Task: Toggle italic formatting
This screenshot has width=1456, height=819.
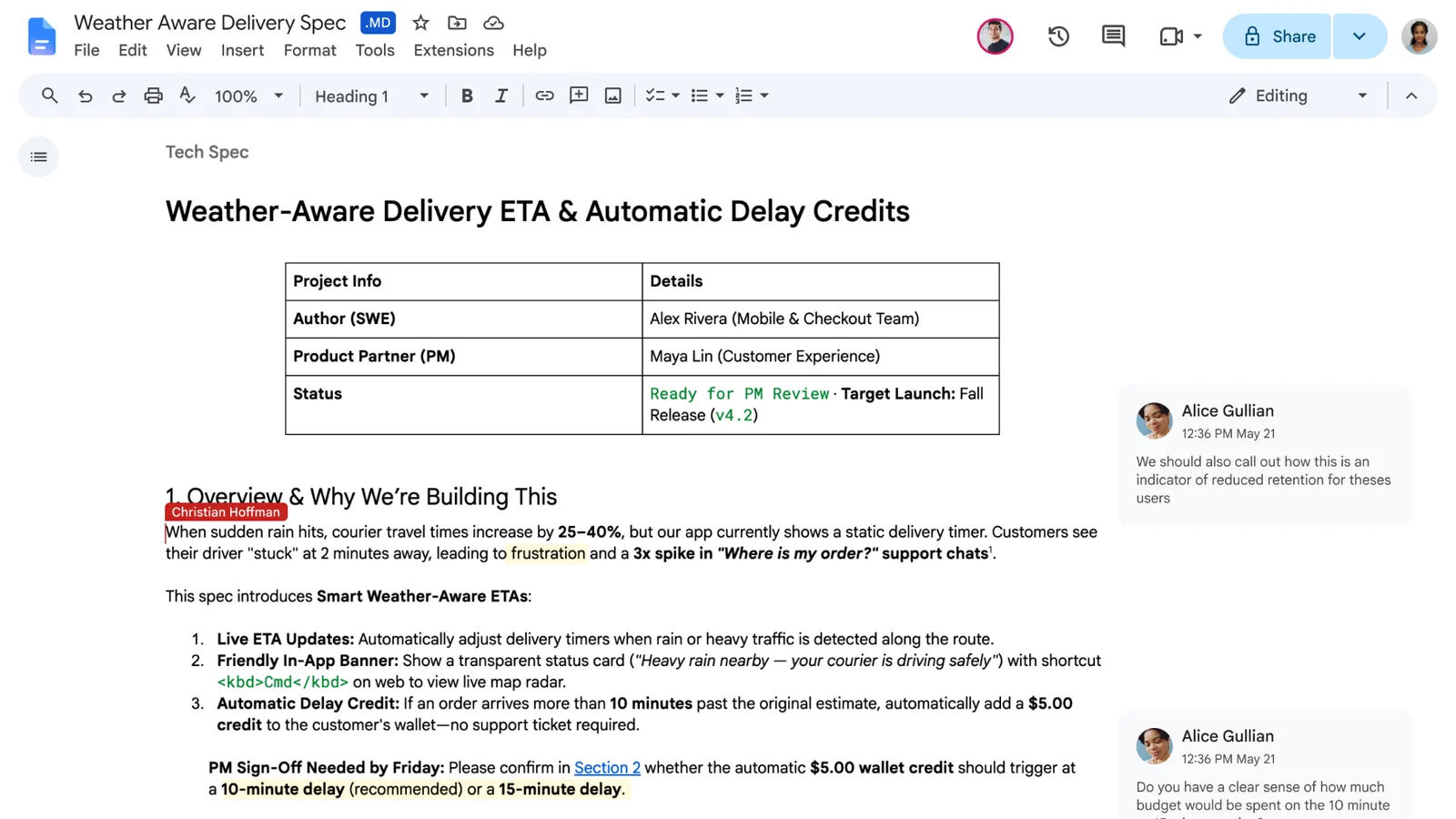Action: [500, 96]
